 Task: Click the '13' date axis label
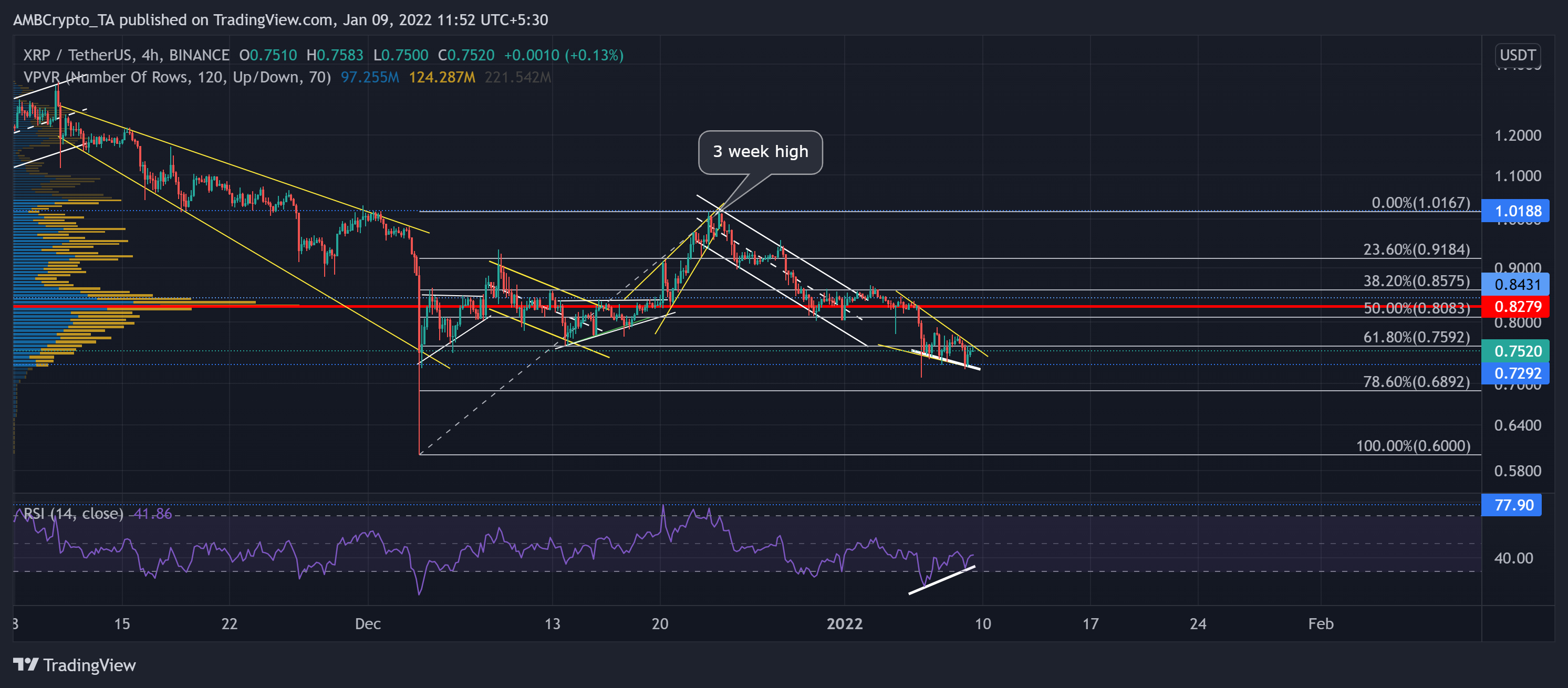click(552, 623)
